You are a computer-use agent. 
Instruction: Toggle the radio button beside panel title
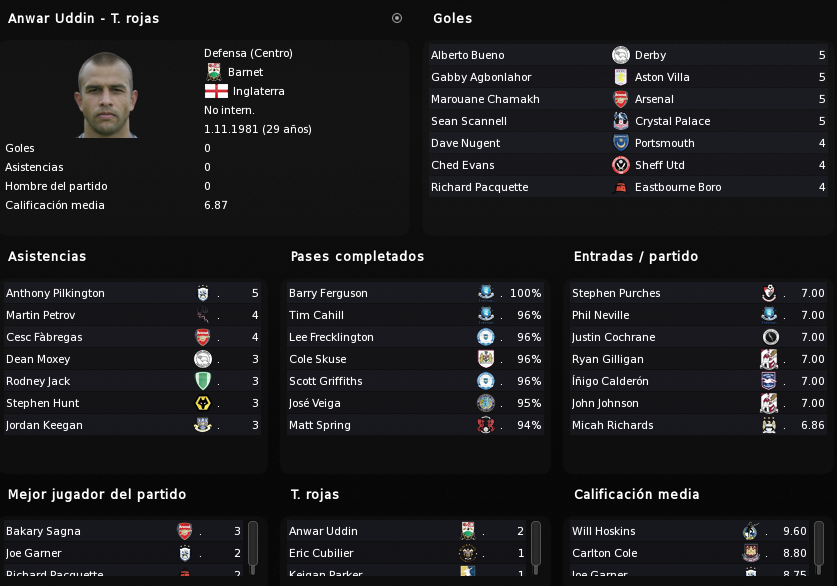(397, 18)
